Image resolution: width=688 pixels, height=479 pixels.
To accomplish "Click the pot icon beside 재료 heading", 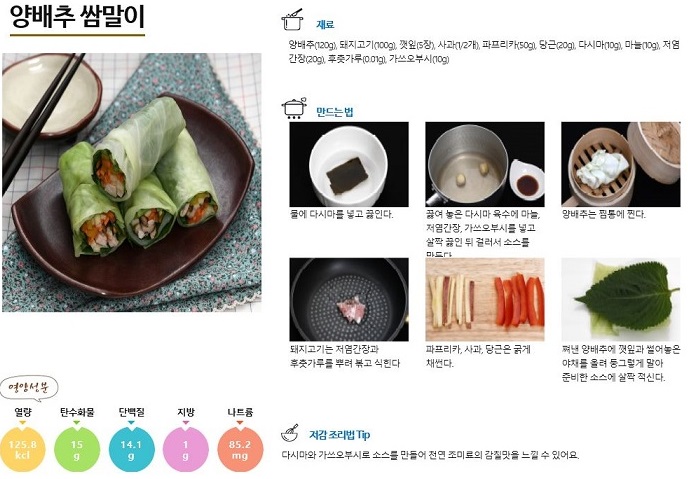I will point(293,20).
